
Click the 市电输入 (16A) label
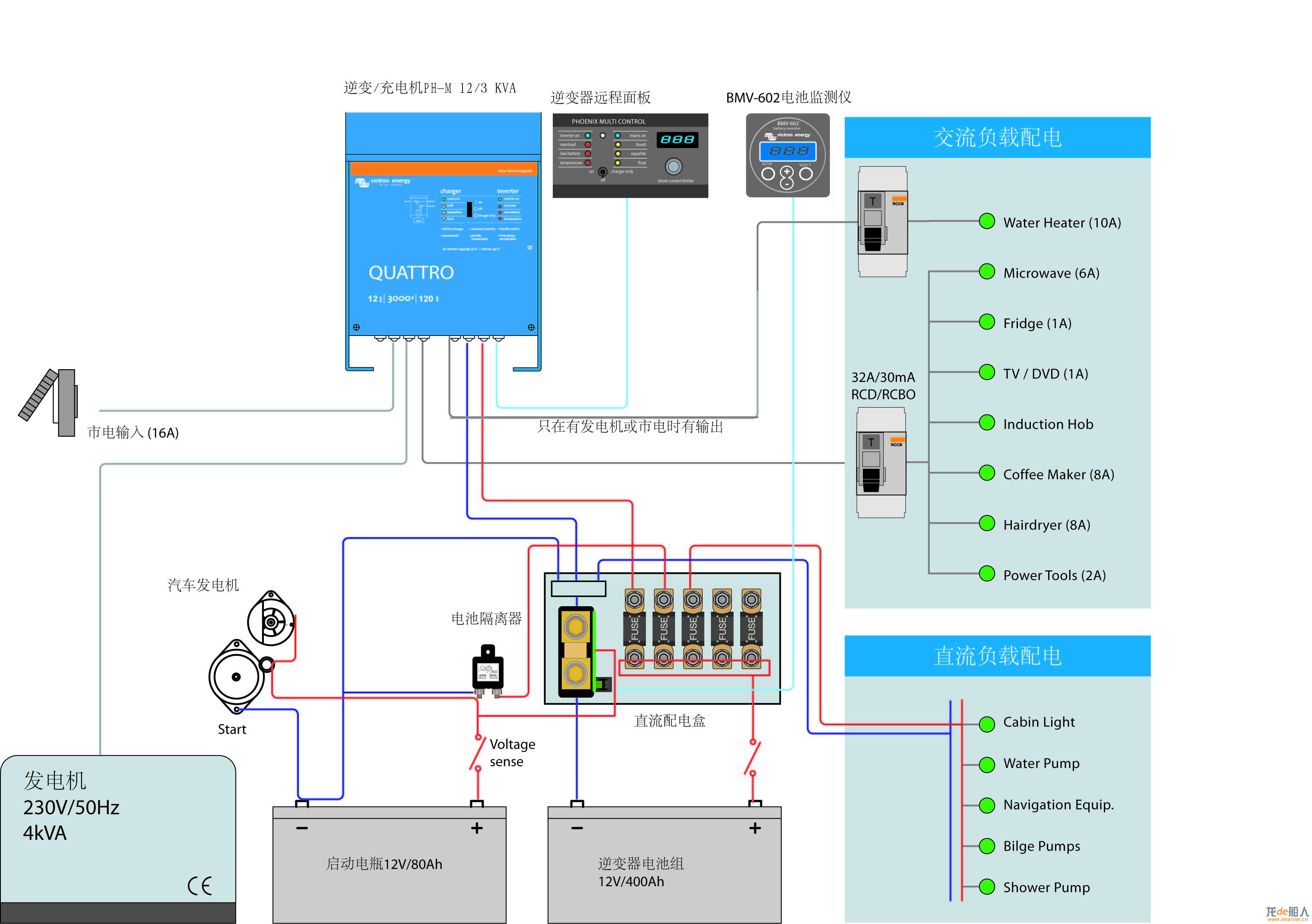point(133,433)
